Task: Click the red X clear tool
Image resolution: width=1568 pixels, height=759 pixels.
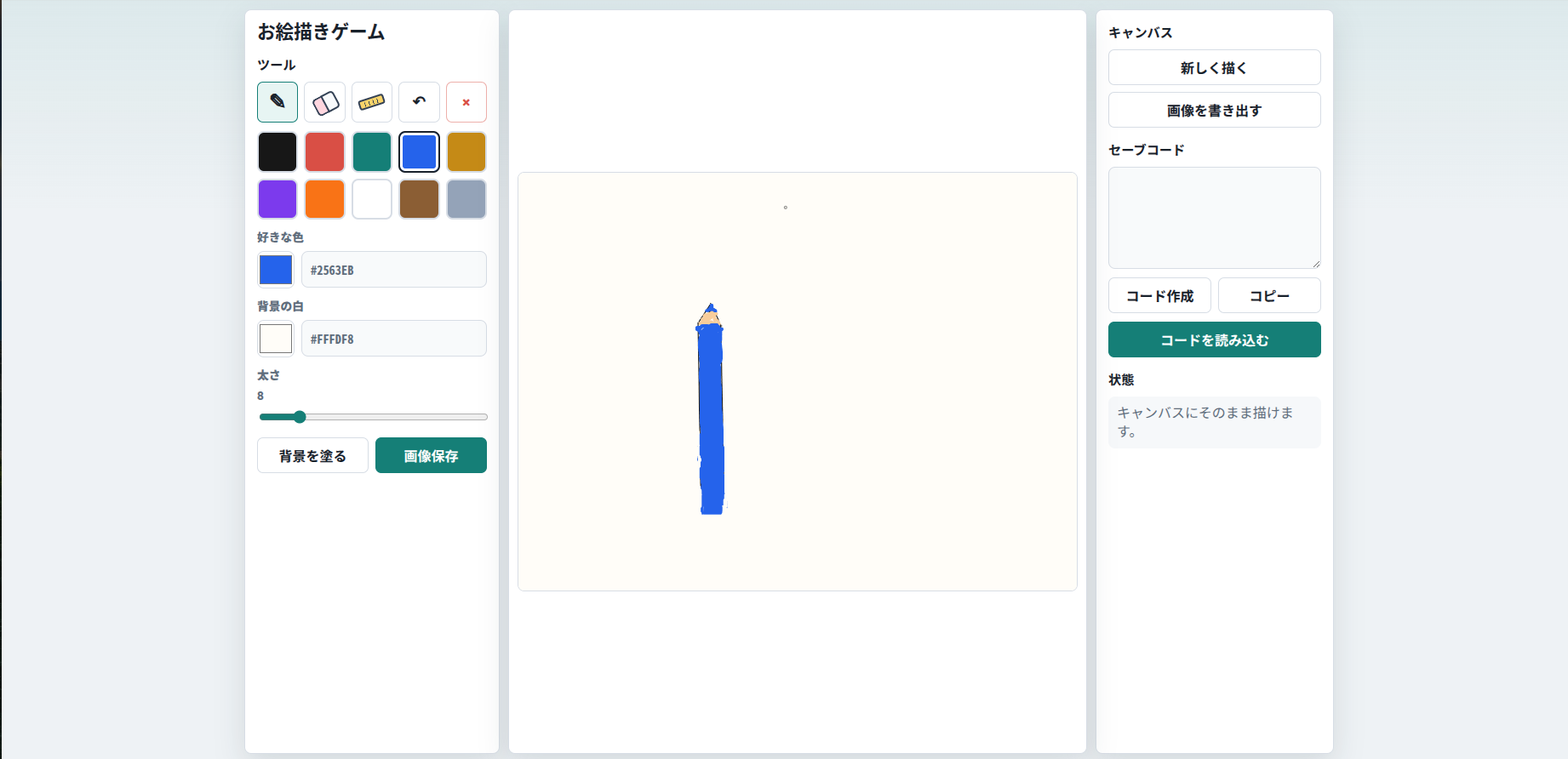Action: [x=466, y=102]
